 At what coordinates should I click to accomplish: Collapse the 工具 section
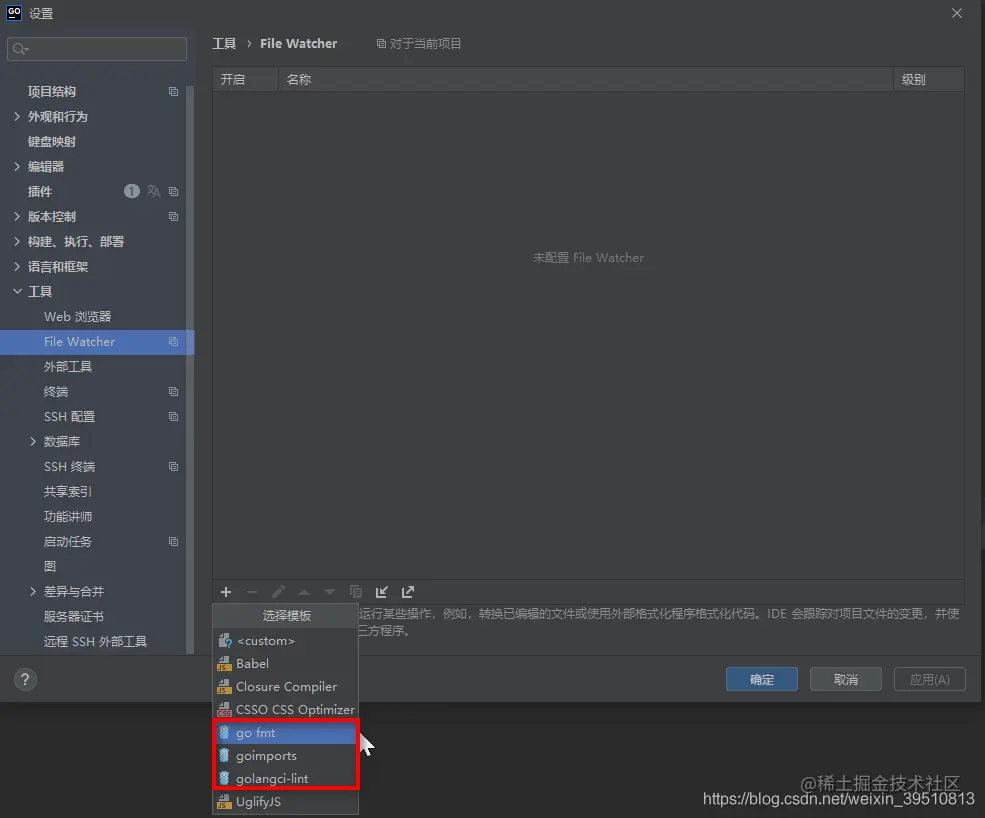coord(17,292)
